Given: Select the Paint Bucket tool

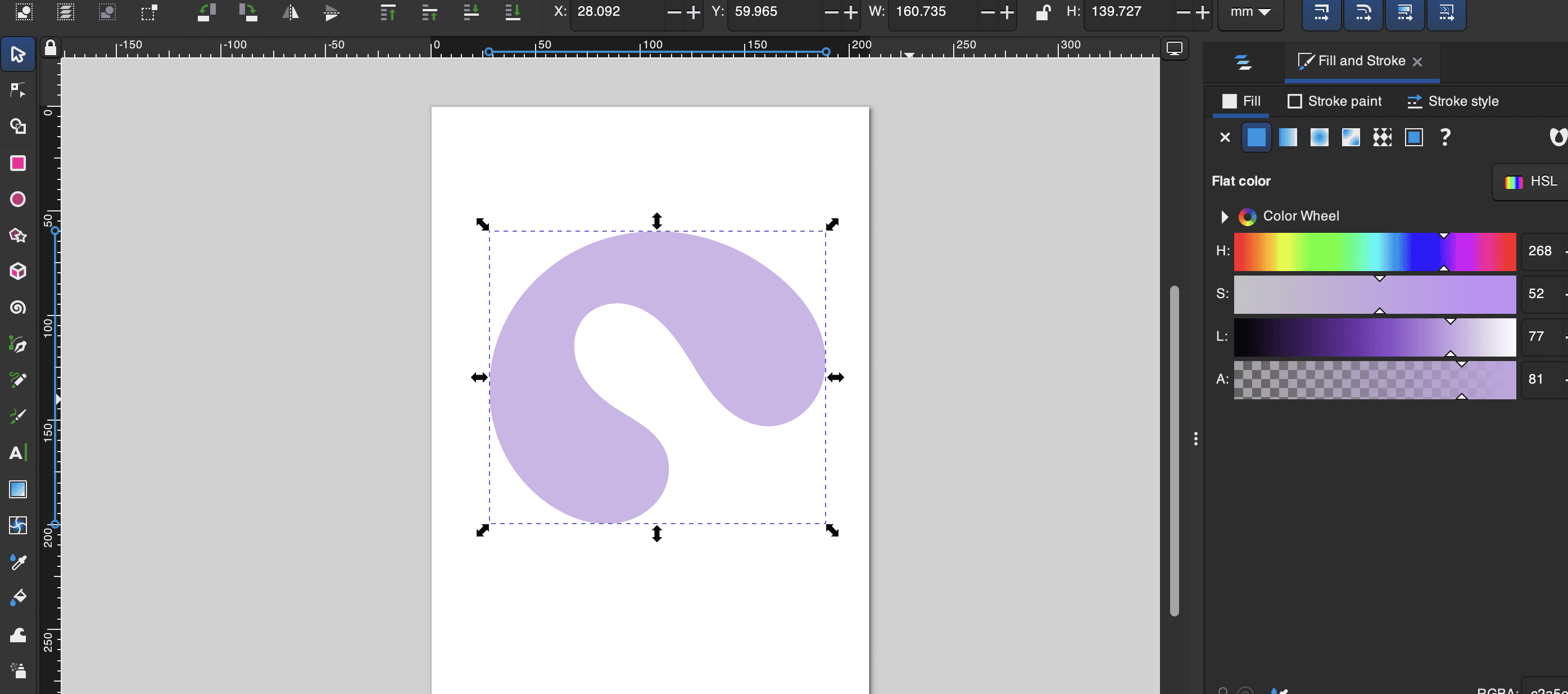Looking at the screenshot, I should tap(17, 598).
